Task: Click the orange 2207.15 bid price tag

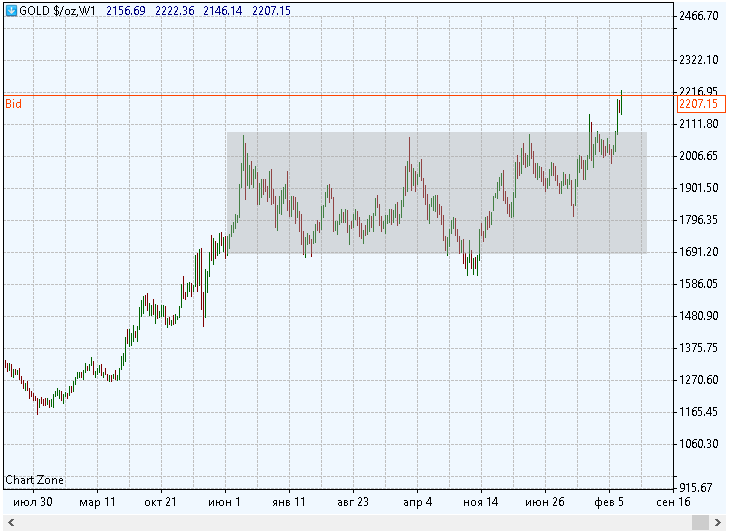Action: point(701,104)
